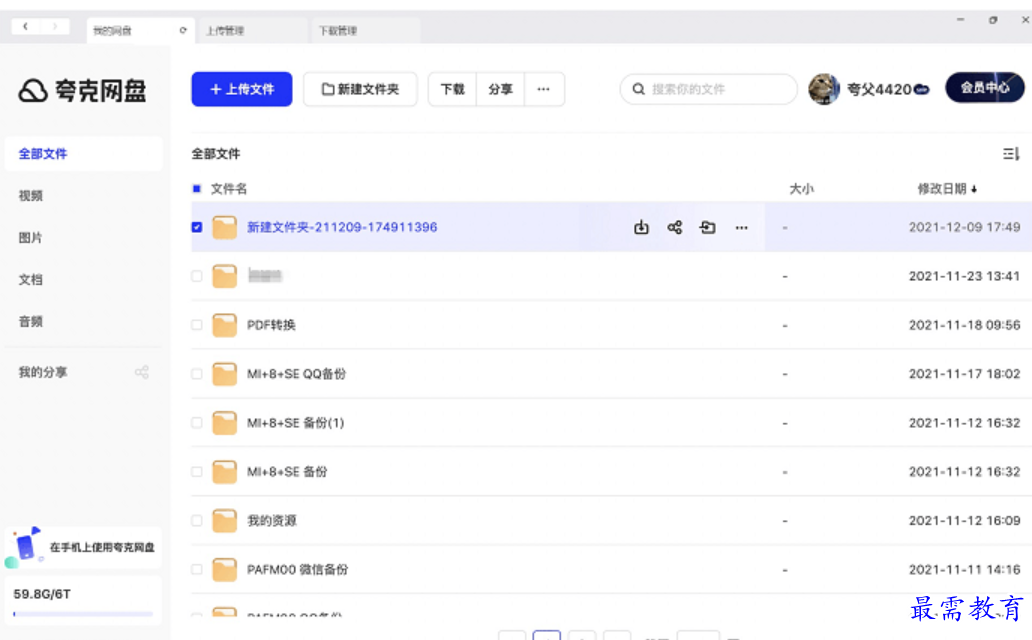Create a new folder with 新建文件夹 button
This screenshot has width=1032, height=640.
[360, 89]
